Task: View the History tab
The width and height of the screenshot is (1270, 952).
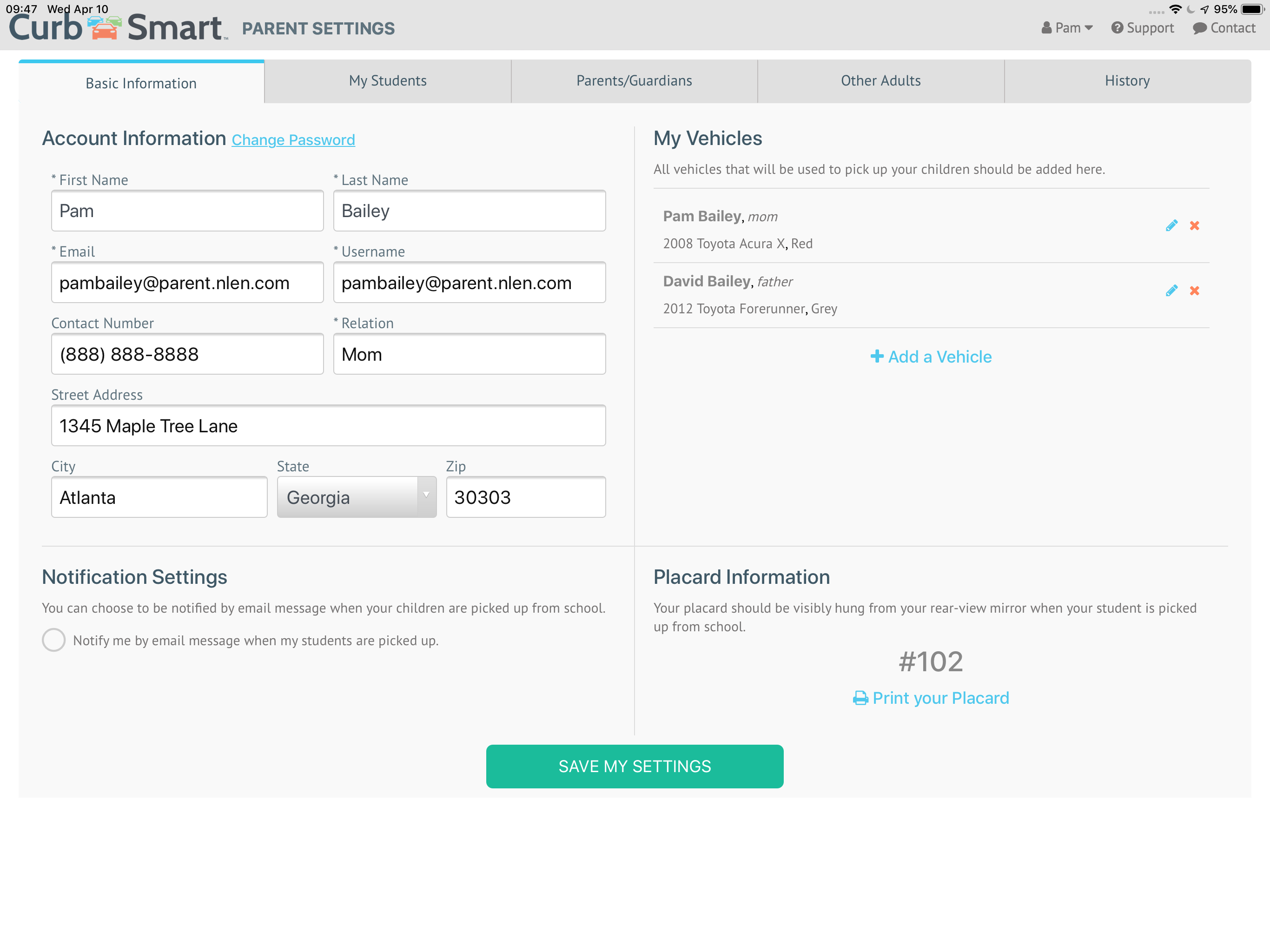Action: (x=1127, y=81)
